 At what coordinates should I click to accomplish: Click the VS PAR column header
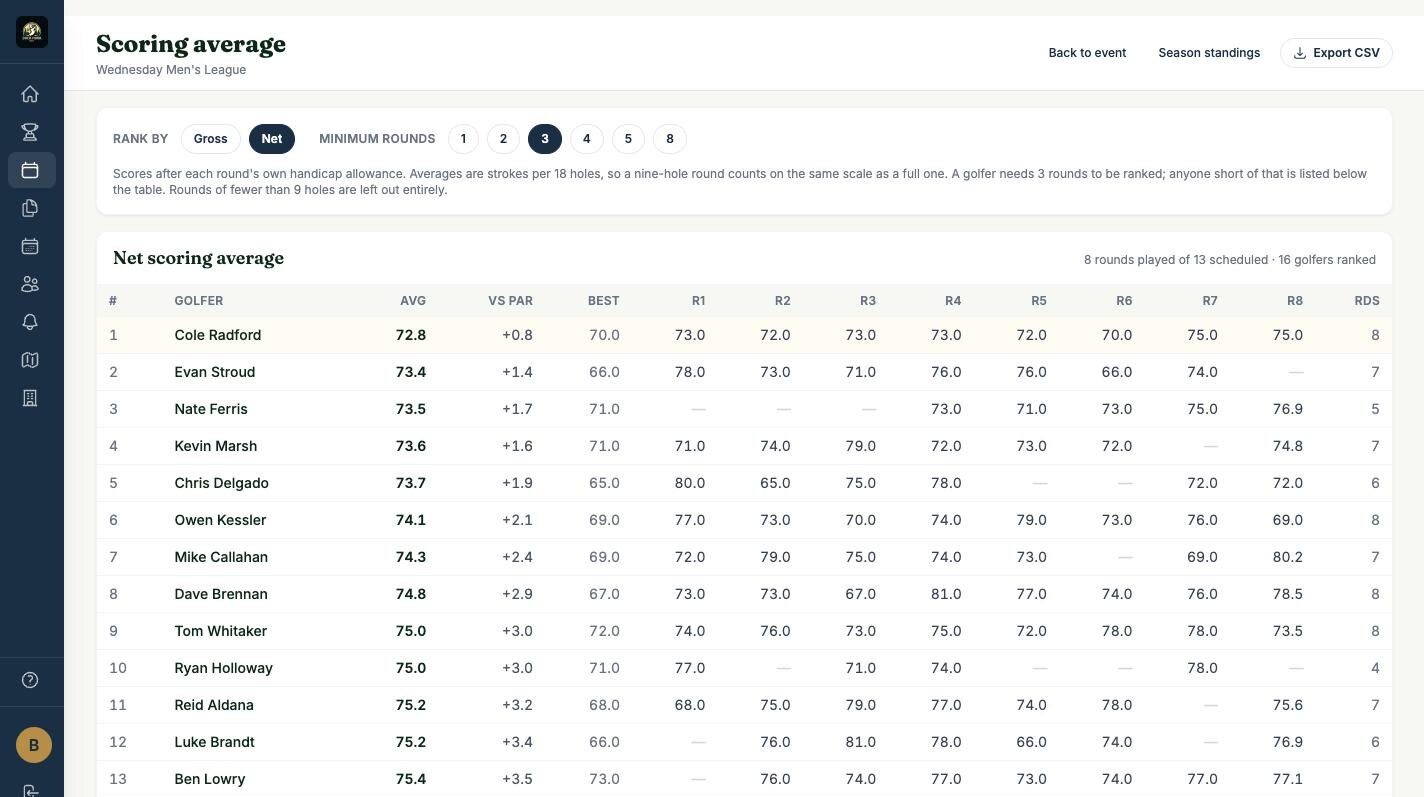510,301
